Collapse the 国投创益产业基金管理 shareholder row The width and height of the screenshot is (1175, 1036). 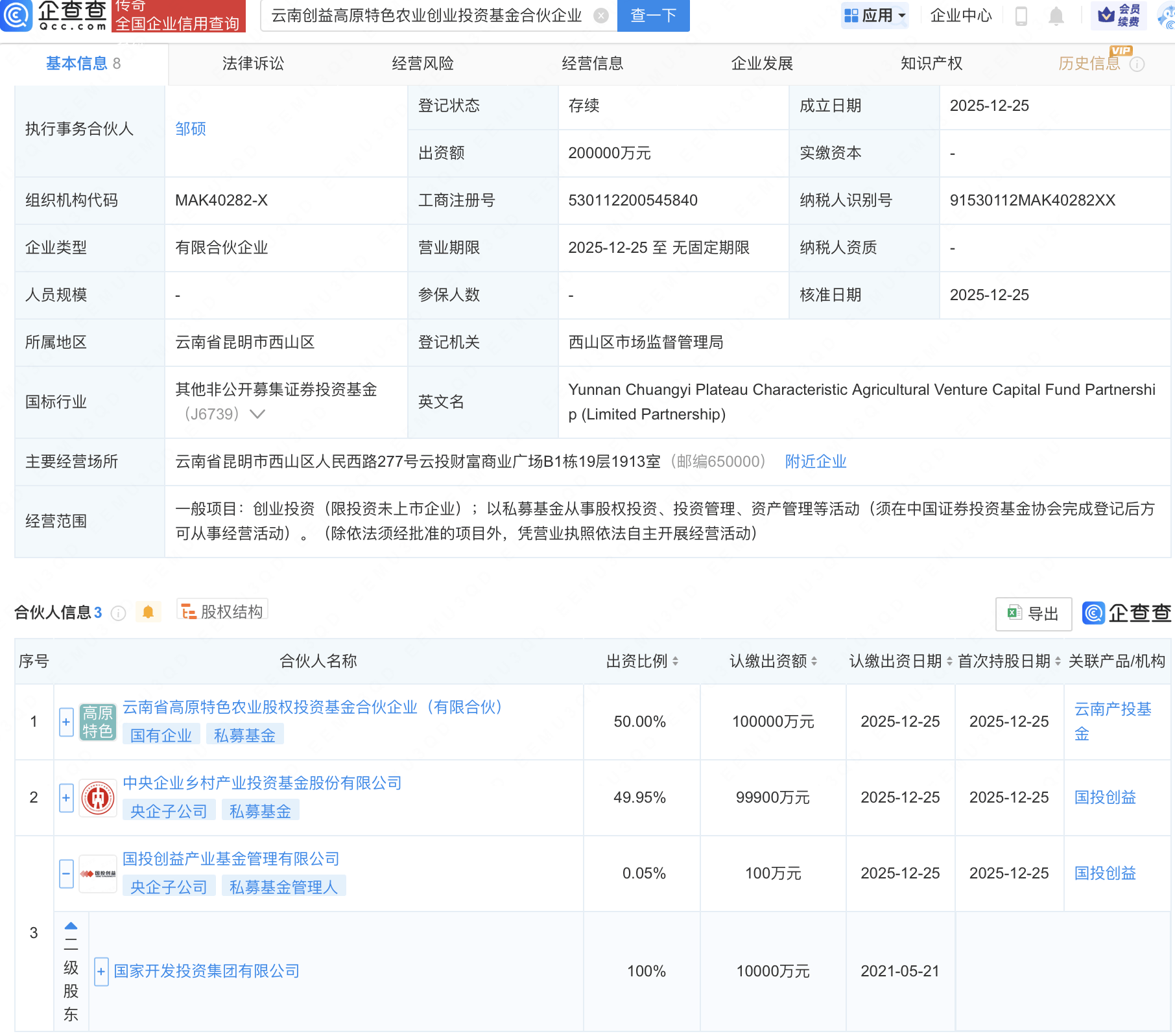(x=66, y=873)
